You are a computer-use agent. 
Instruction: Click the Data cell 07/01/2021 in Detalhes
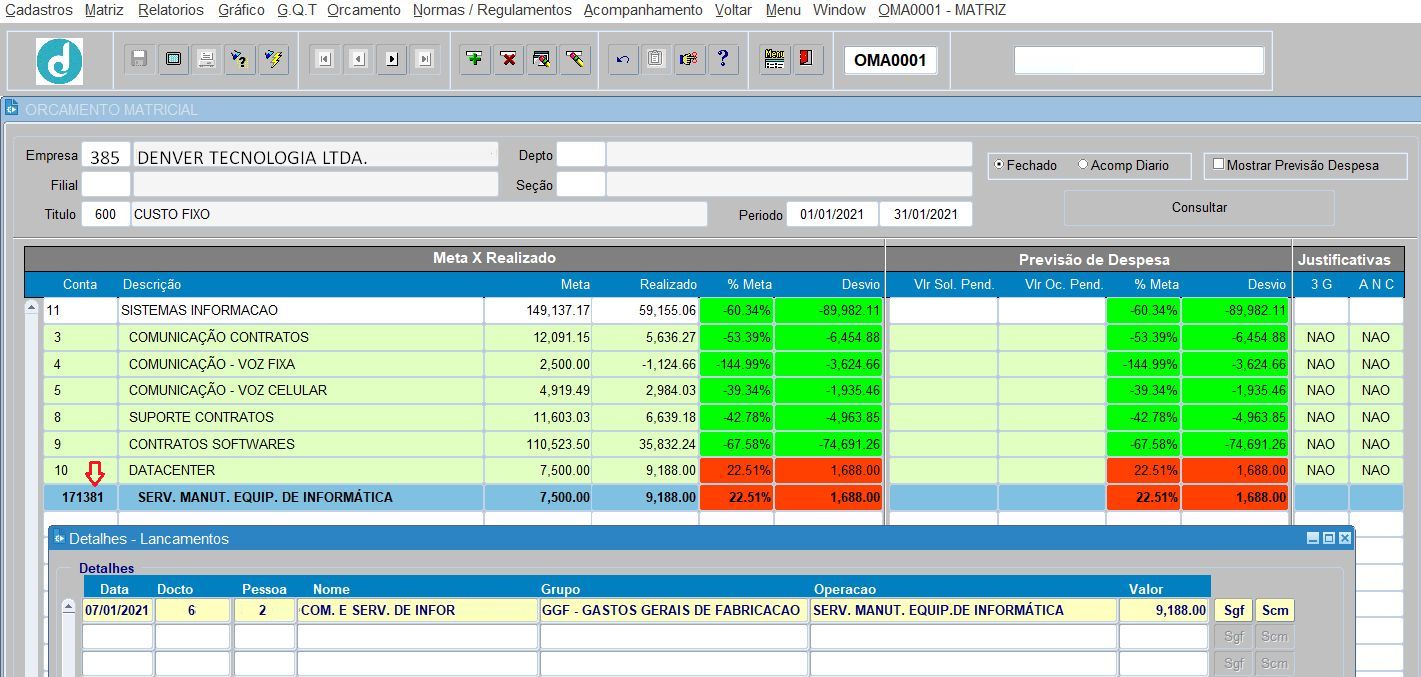pyautogui.click(x=117, y=610)
